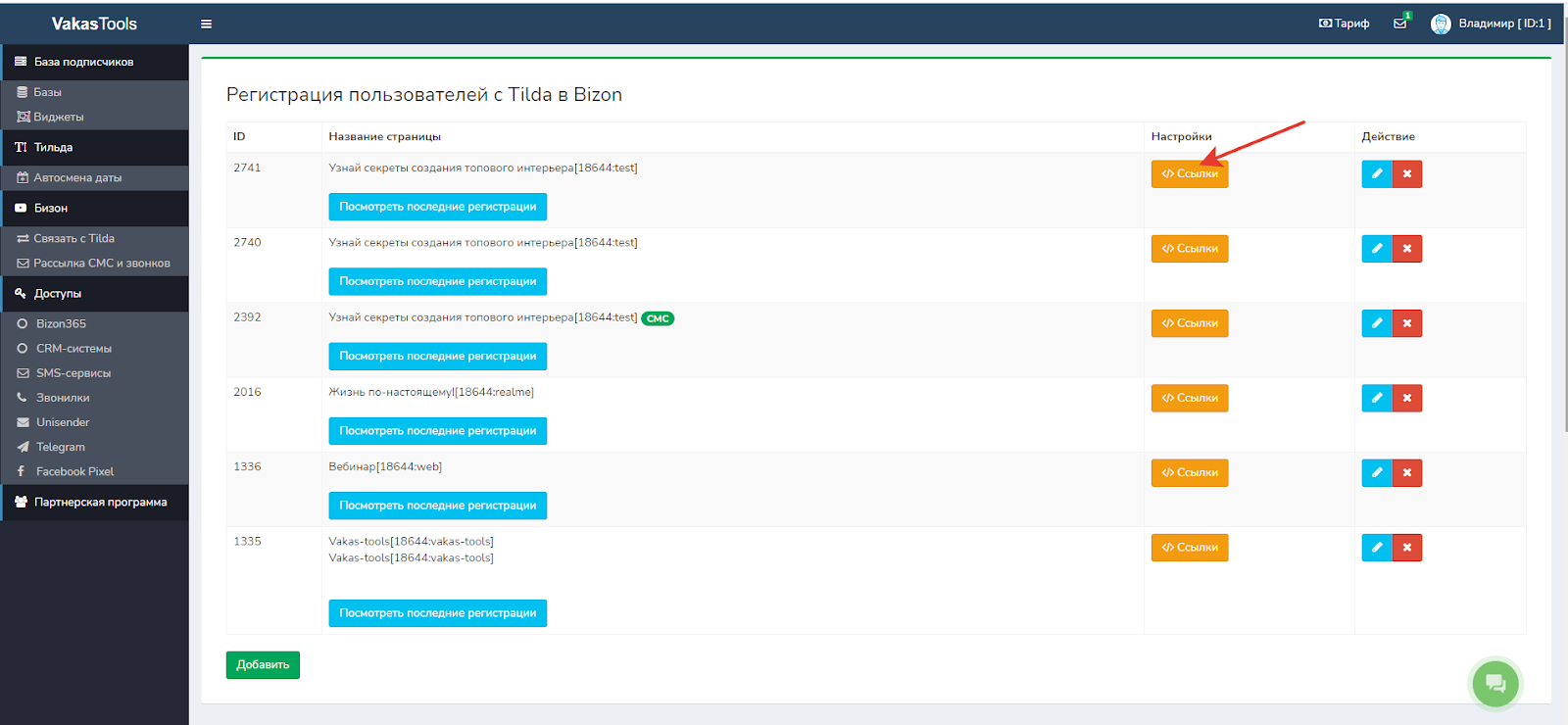Open Рассылка СМС и звонков menu item
Image resolution: width=1568 pixels, height=725 pixels.
[x=101, y=264]
